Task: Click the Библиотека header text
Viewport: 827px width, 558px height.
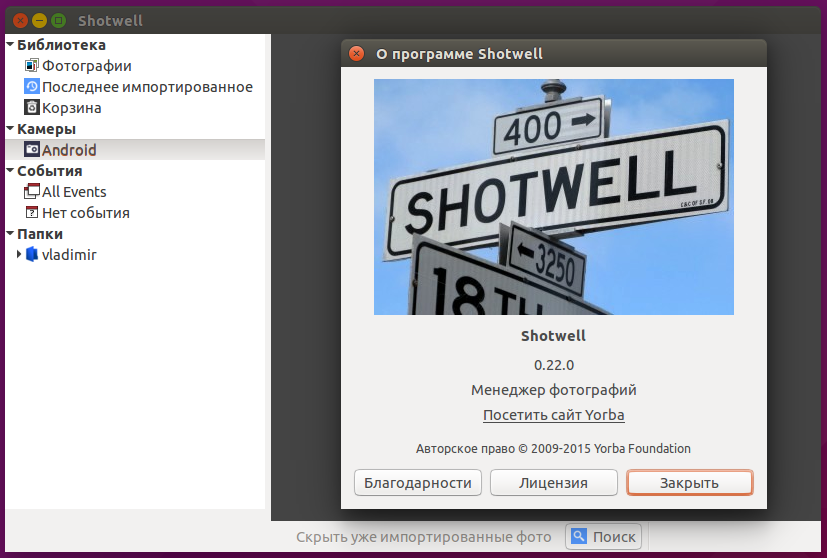Action: [x=61, y=45]
